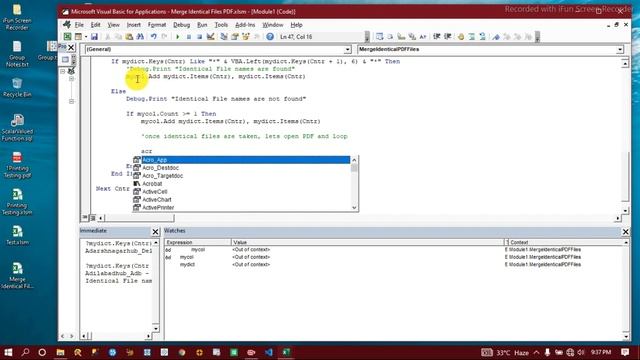Screen dimensions: 640x360
Task: Open the Window menu
Action: pos(273,25)
